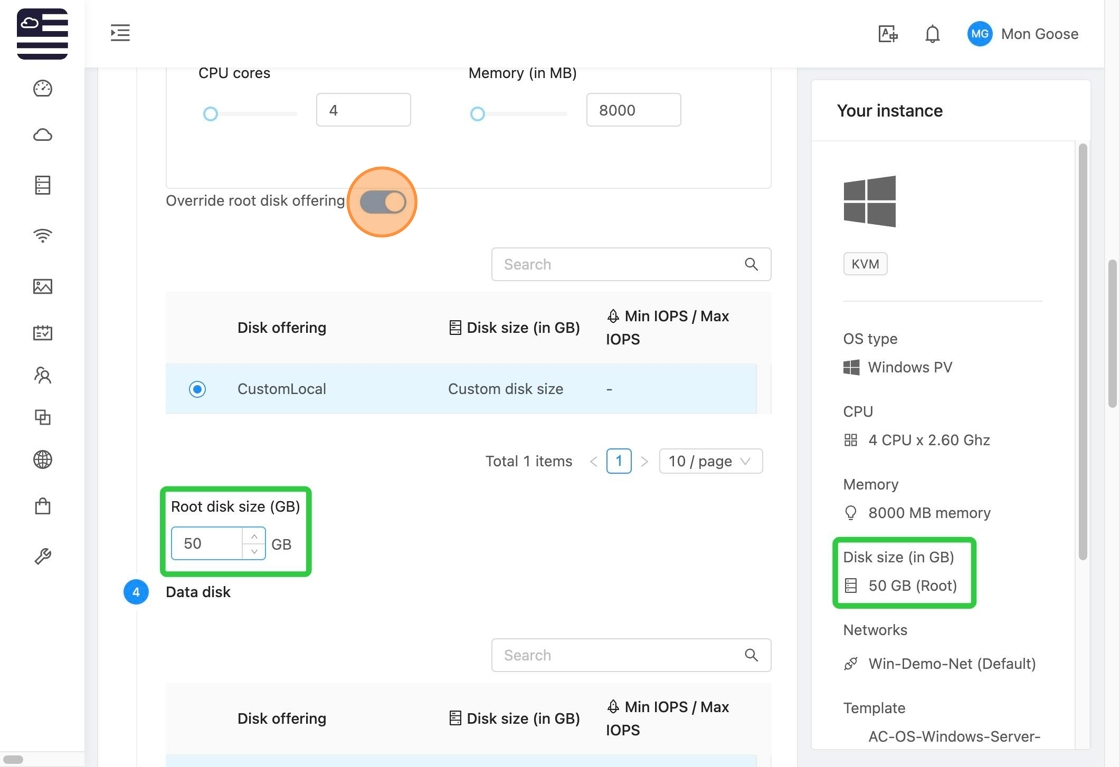Go to page 1 of disk offerings
This screenshot has height=767, width=1120.
point(619,461)
